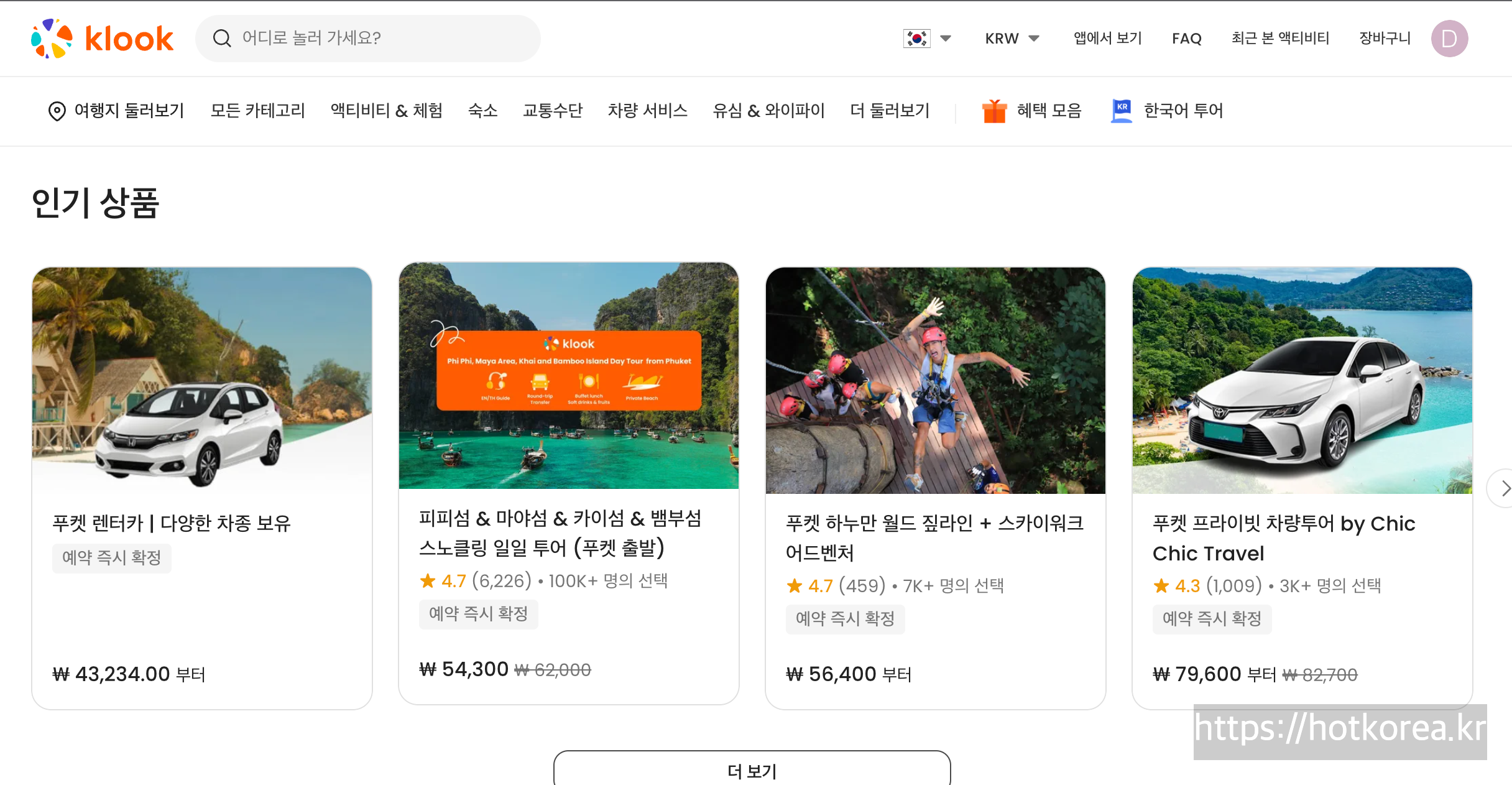Open 모든 카테고리 menu
The image size is (1512, 785).
click(257, 111)
